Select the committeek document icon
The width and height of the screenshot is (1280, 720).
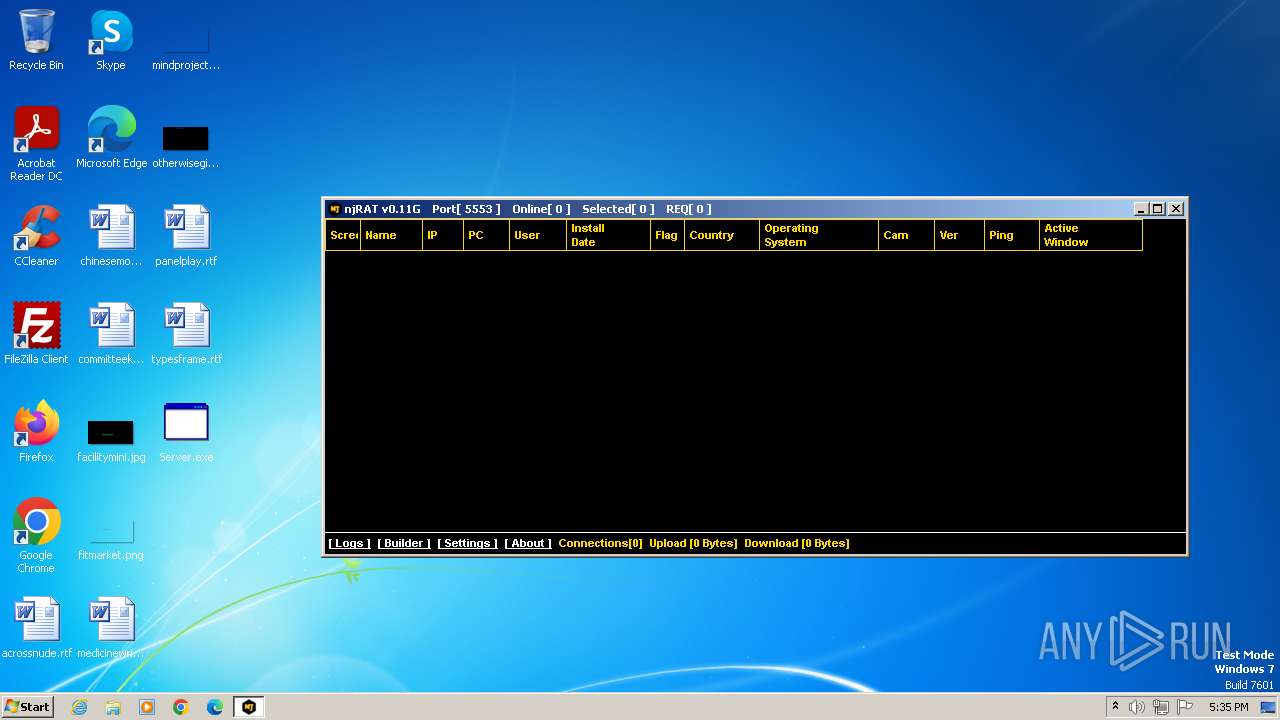[x=111, y=334]
